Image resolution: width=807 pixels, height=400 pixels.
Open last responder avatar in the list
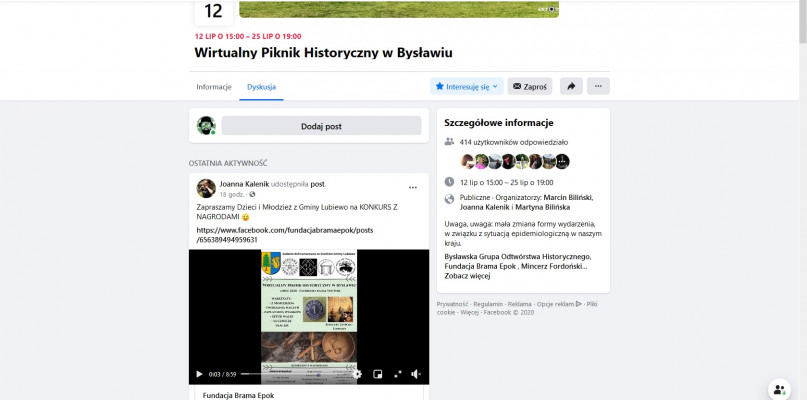click(562, 162)
